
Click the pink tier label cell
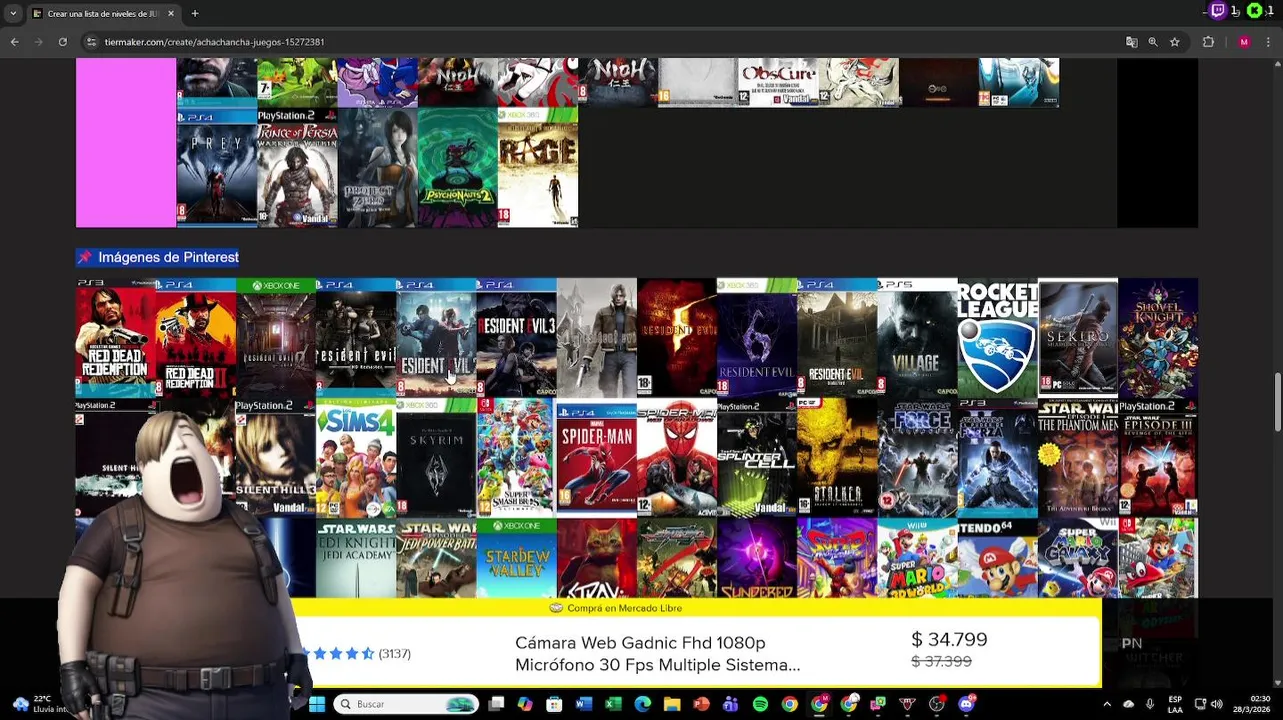126,142
